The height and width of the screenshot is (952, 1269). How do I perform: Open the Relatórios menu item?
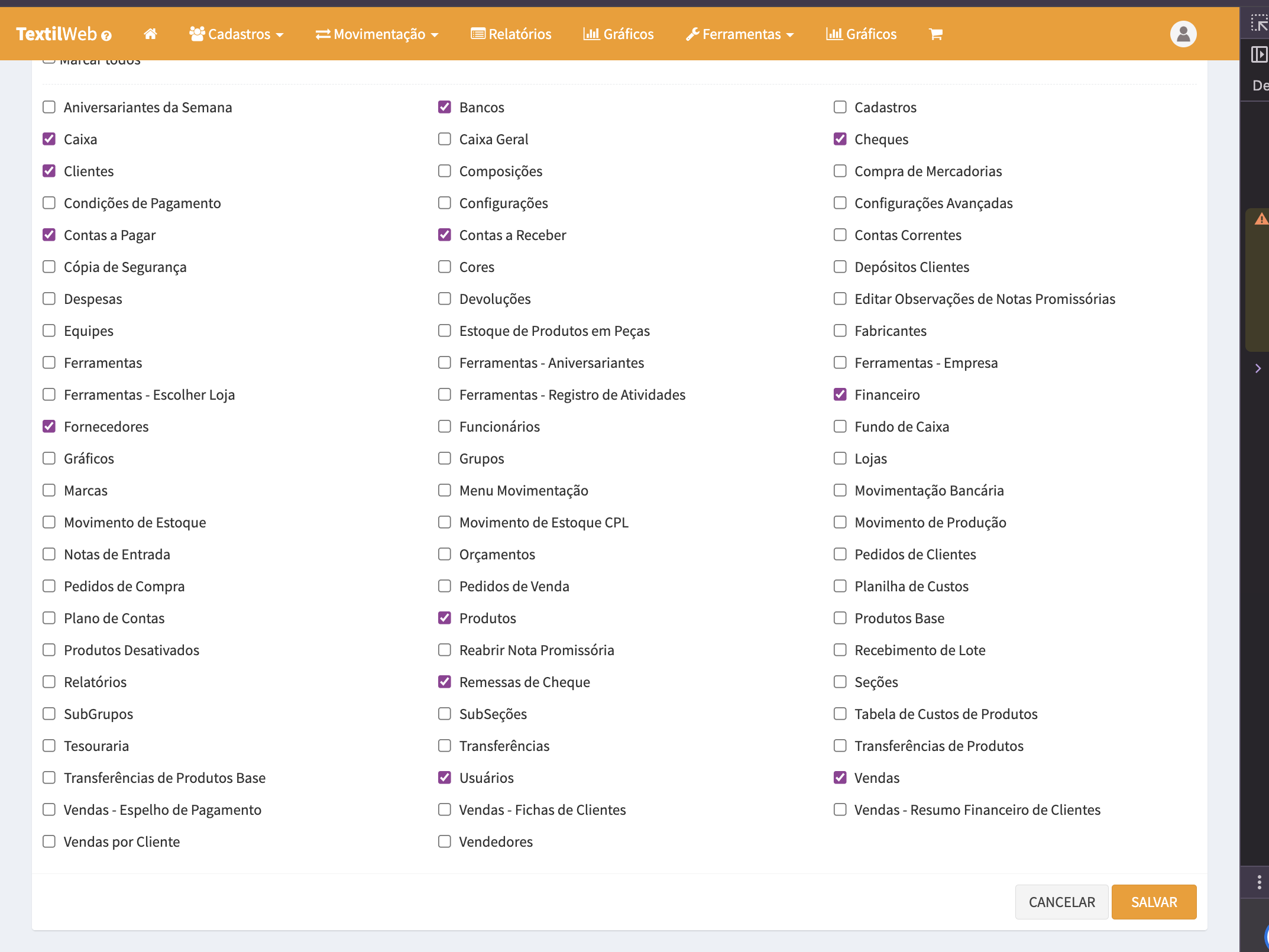pyautogui.click(x=511, y=34)
